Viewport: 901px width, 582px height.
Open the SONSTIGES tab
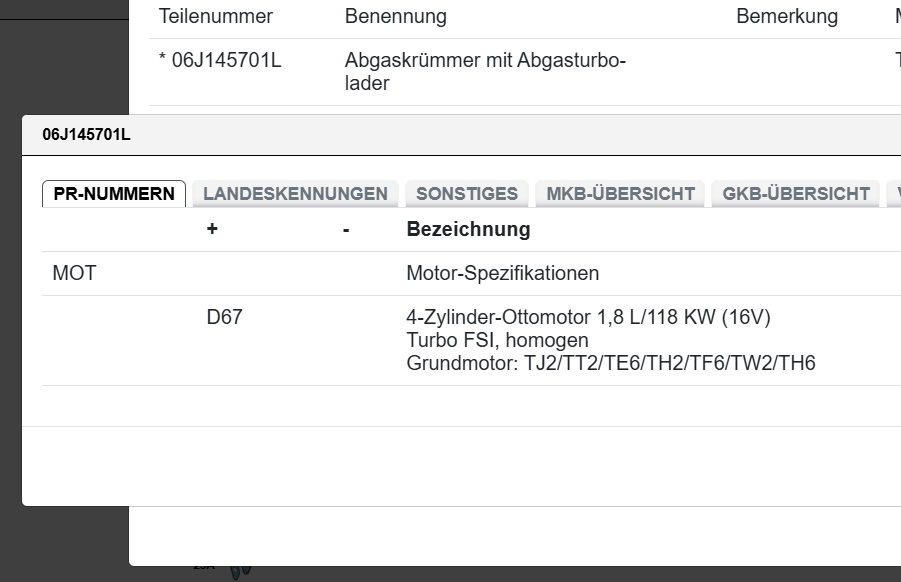point(466,193)
